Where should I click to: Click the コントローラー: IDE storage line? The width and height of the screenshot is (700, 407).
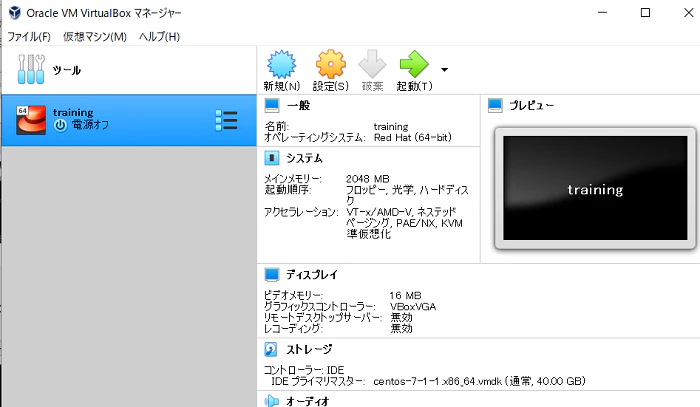click(x=304, y=370)
